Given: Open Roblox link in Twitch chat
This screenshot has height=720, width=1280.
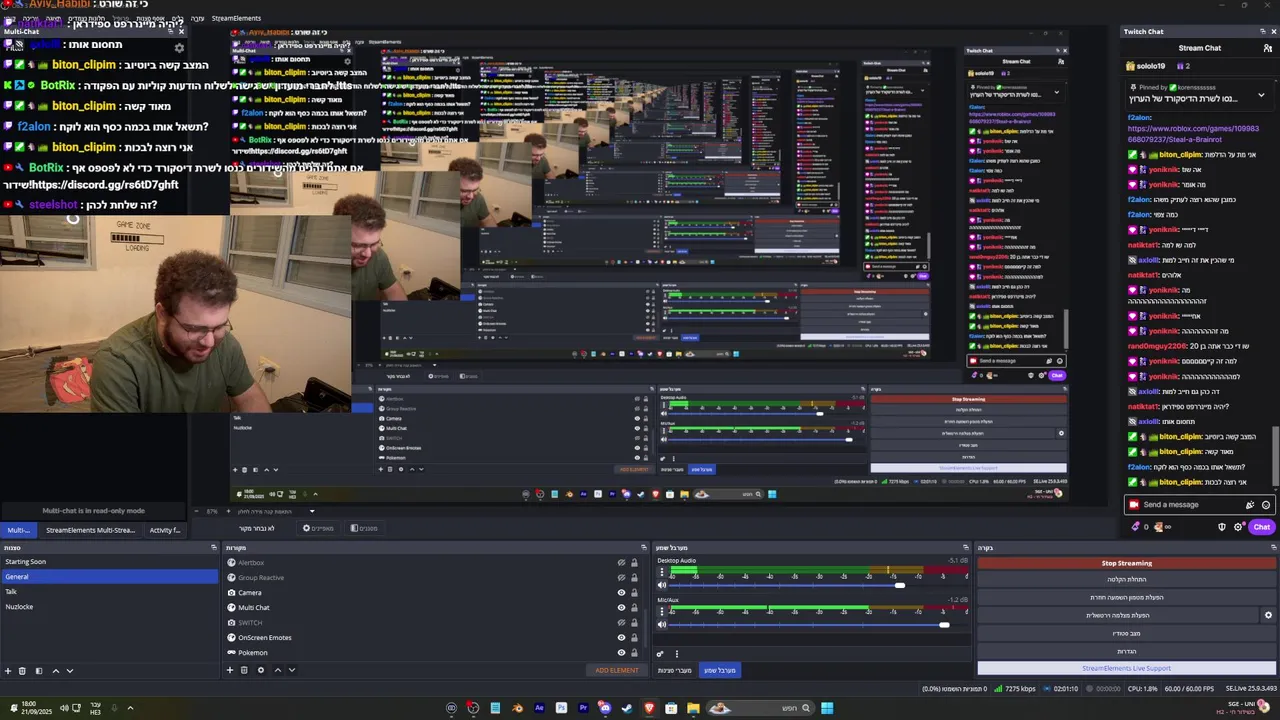Looking at the screenshot, I should [x=1193, y=134].
